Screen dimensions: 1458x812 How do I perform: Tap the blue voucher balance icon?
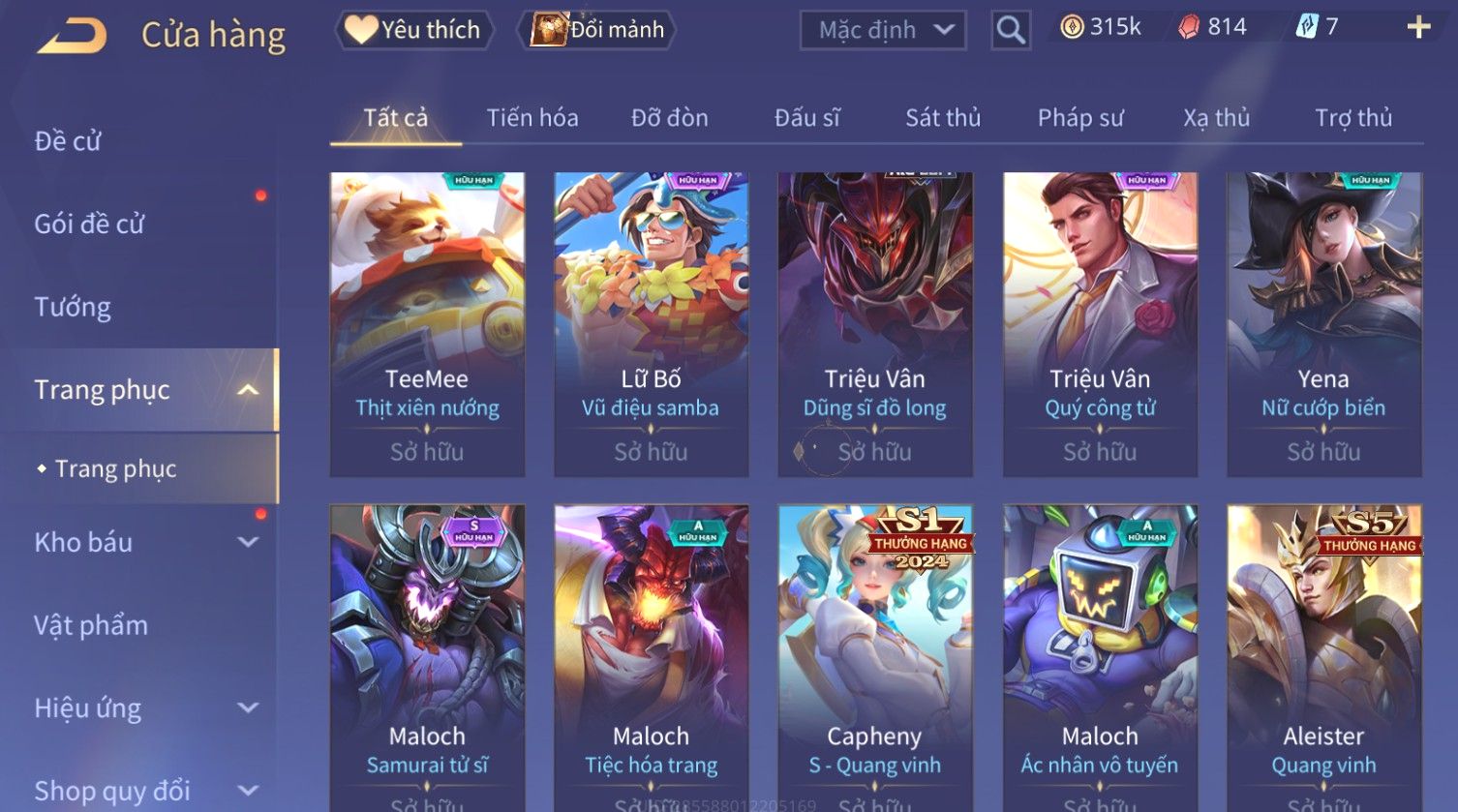(x=1307, y=27)
